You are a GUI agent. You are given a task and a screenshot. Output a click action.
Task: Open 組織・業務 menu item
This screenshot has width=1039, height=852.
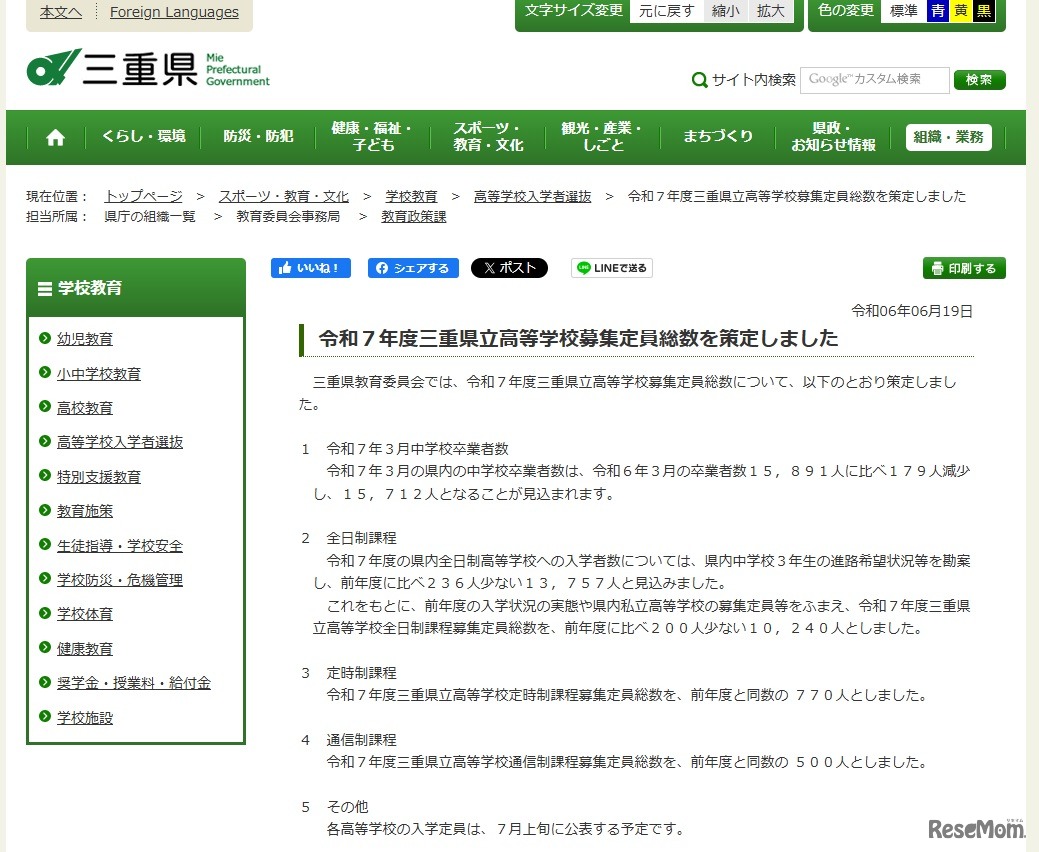[x=948, y=137]
